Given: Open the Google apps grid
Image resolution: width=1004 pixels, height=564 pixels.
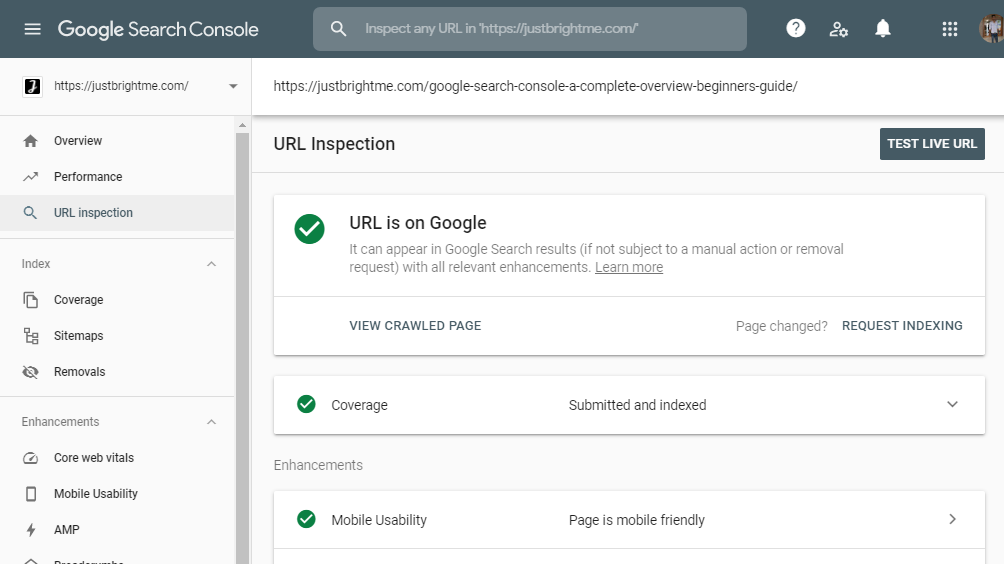Looking at the screenshot, I should pyautogui.click(x=950, y=29).
